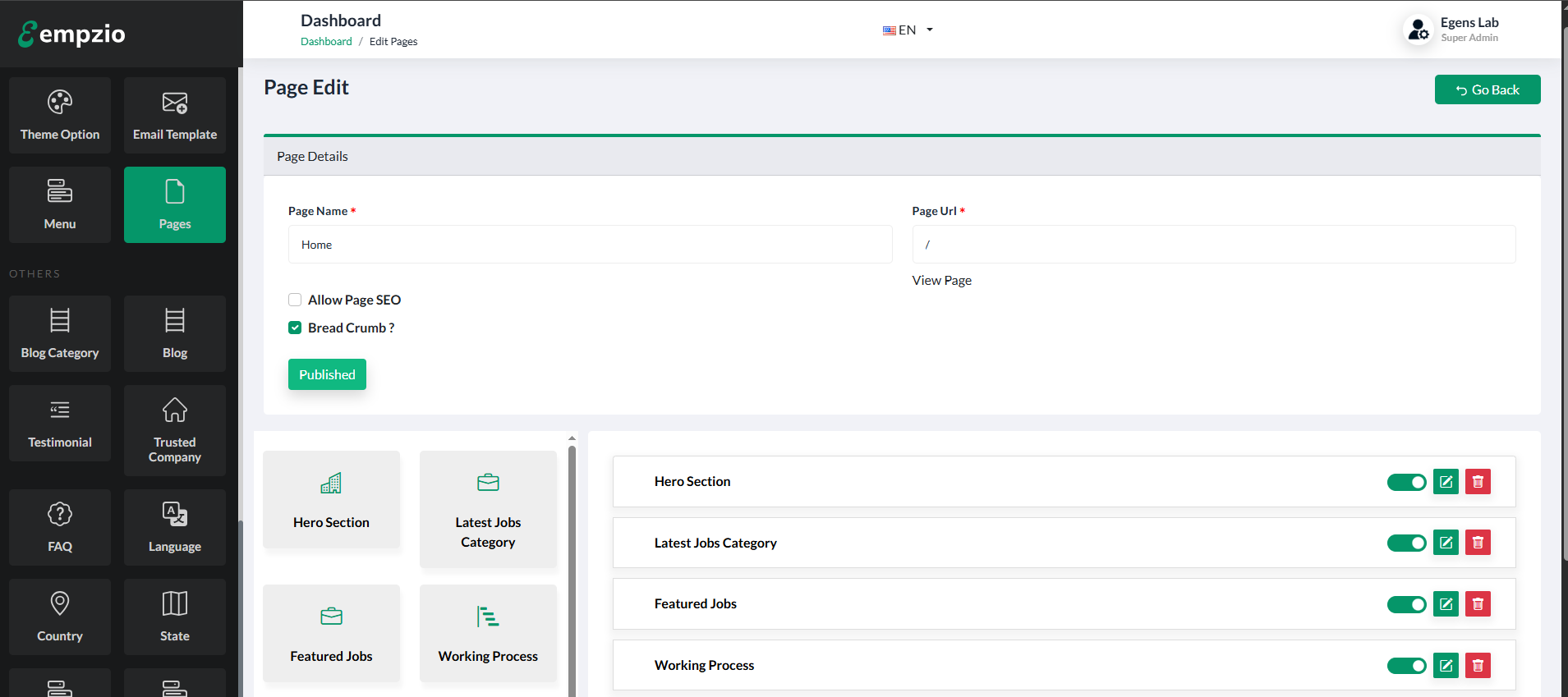Delete the Latest Jobs Category section
This screenshot has width=1568, height=697.
pos(1478,543)
